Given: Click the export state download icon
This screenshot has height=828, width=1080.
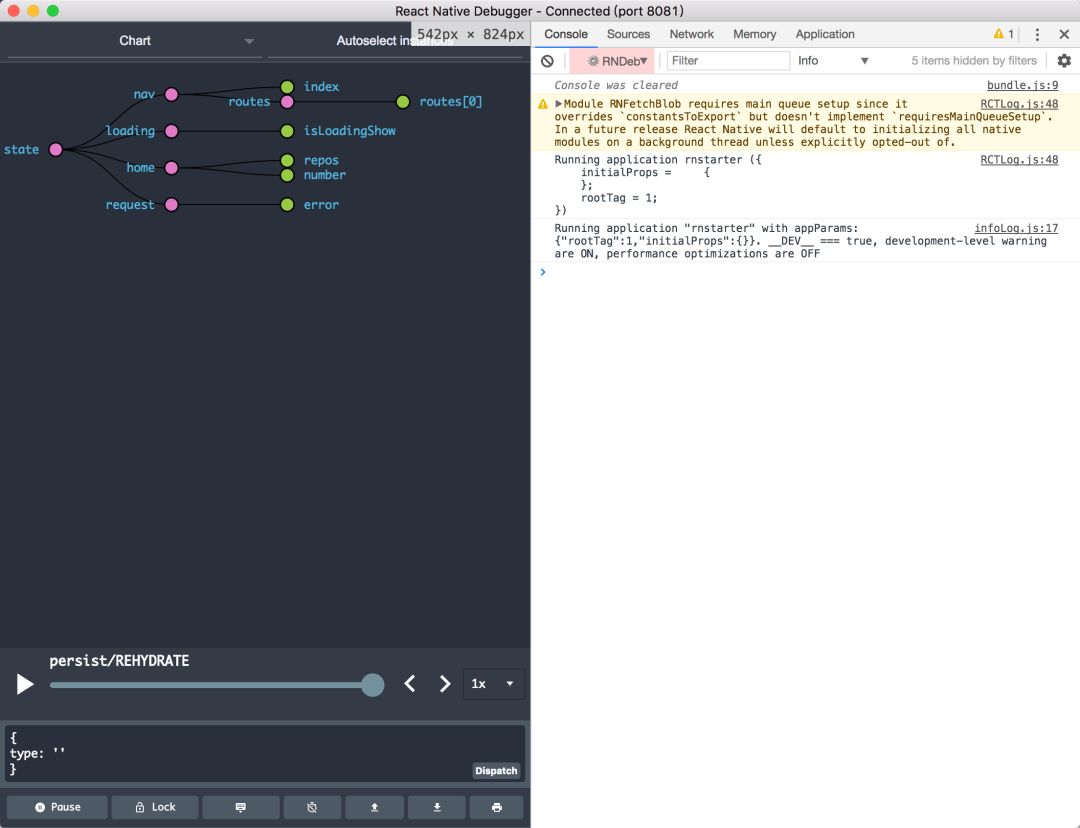Looking at the screenshot, I should click(x=437, y=807).
